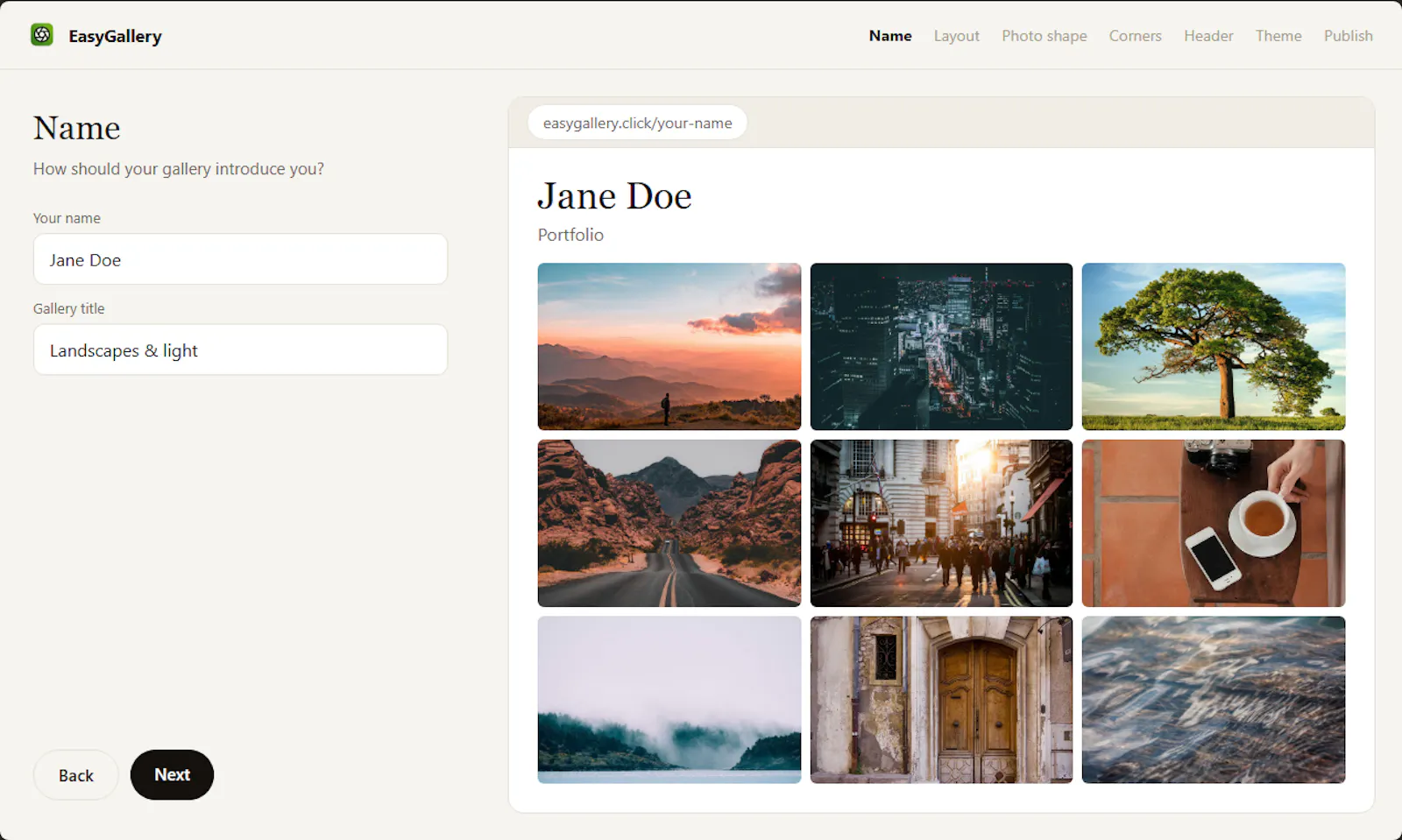The image size is (1402, 840).
Task: Click the Next button
Action: point(172,774)
